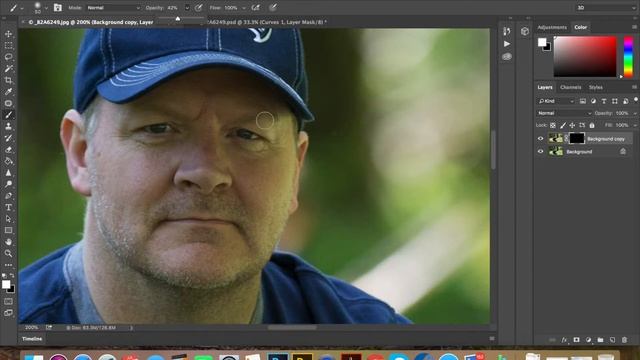Switch to the Adjustments tab
This screenshot has width=640, height=360.
tap(552, 27)
